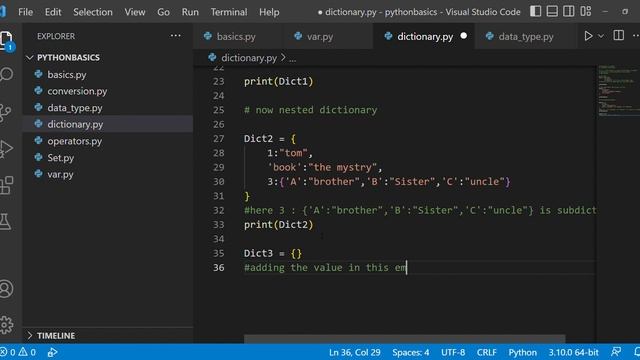Screen dimensions: 640x360
Task: Open the Go menu
Action: pyautogui.click(x=163, y=12)
